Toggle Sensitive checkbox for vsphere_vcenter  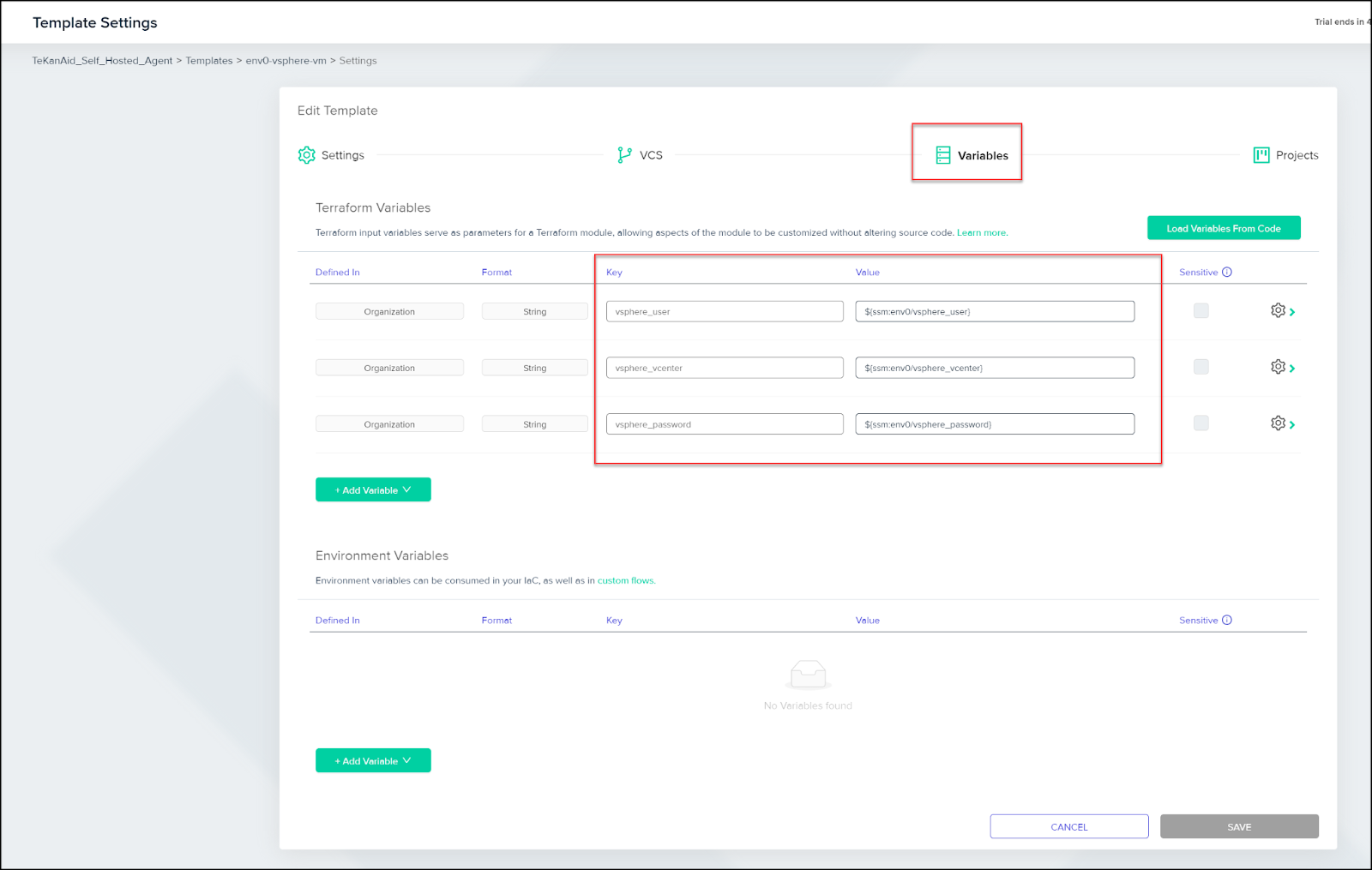coord(1200,367)
